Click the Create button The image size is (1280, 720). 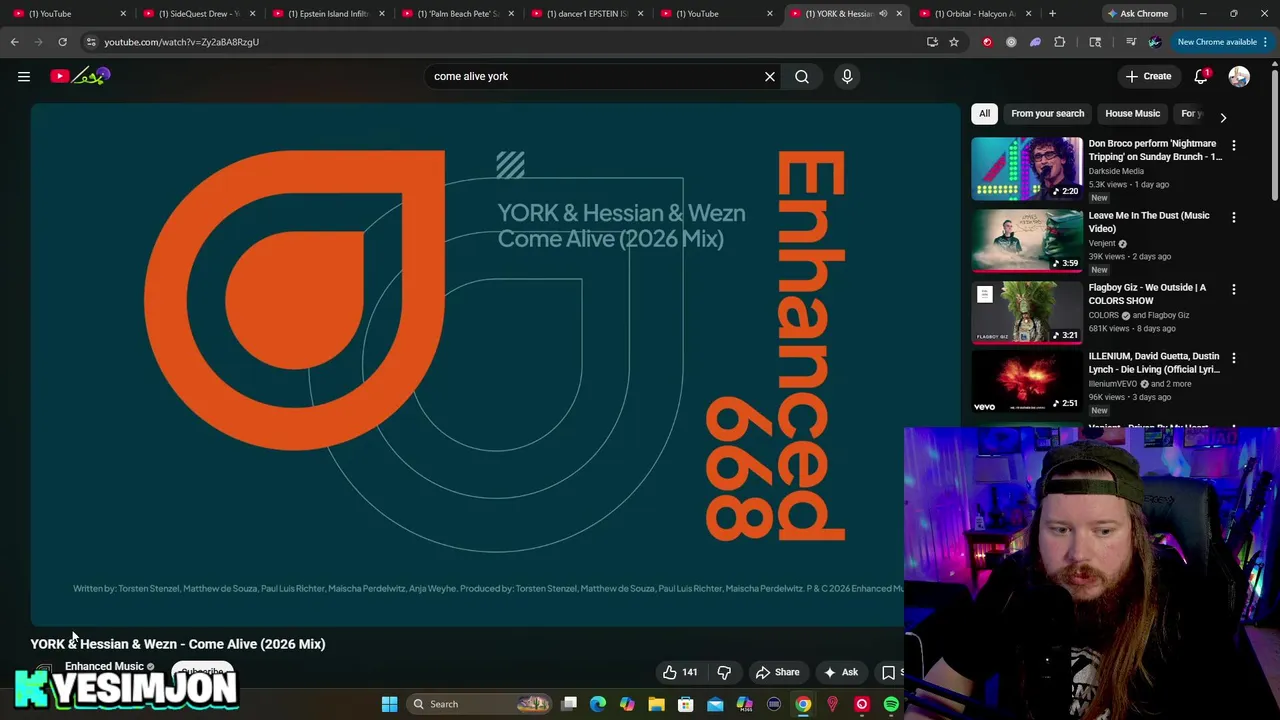tap(1148, 76)
